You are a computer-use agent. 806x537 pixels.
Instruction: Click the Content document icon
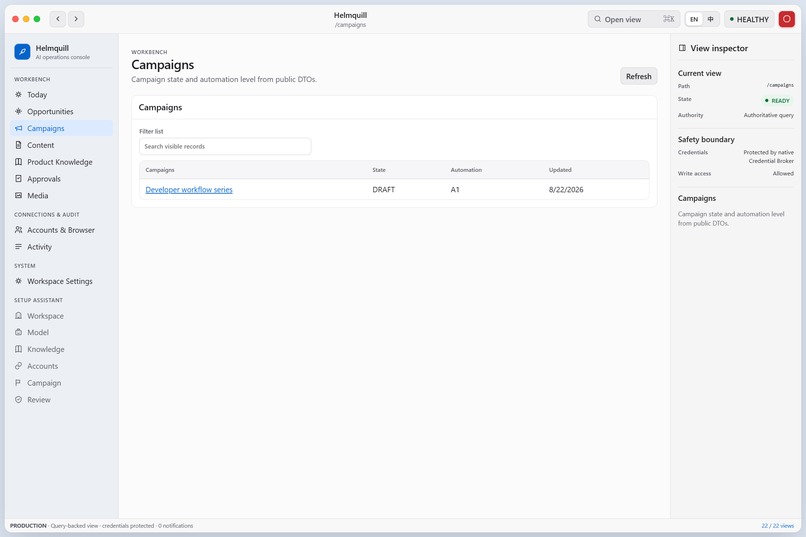pos(19,145)
